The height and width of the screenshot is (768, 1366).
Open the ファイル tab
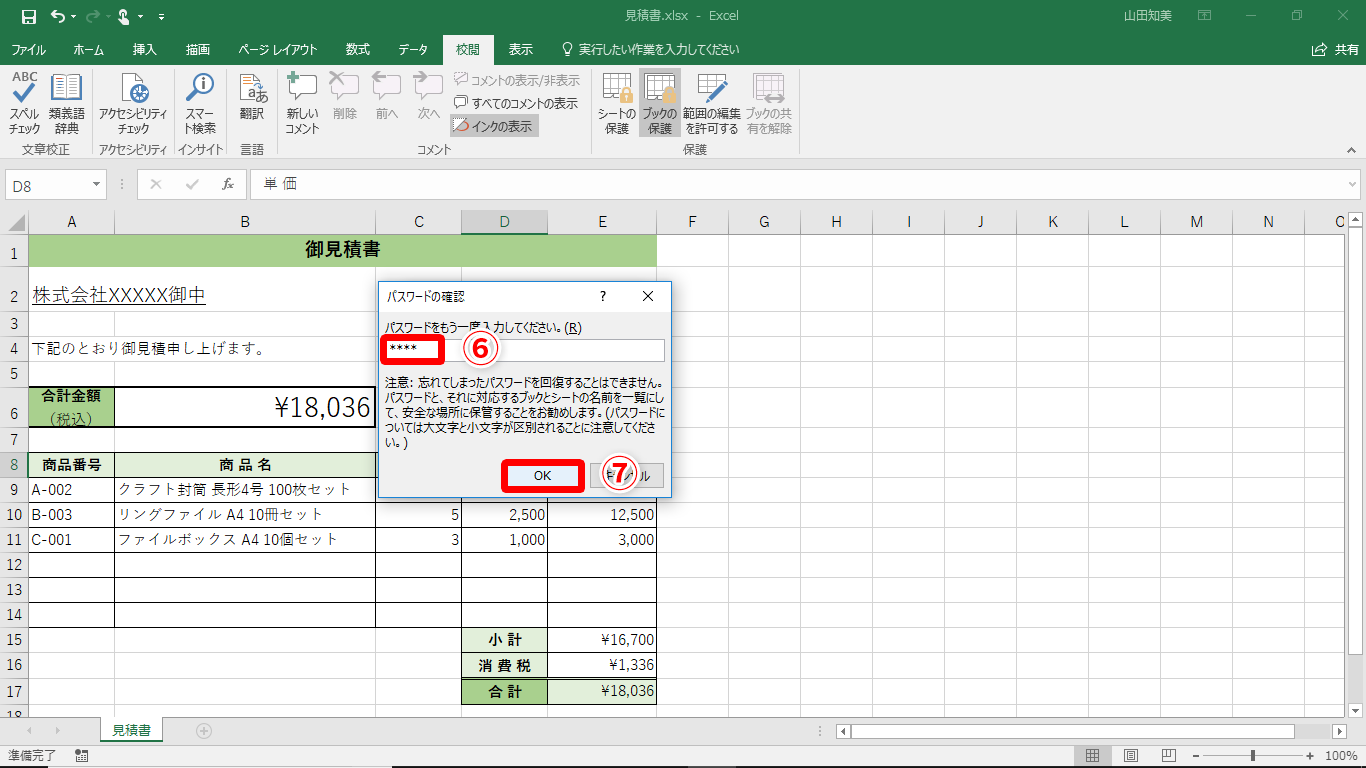tap(28, 49)
